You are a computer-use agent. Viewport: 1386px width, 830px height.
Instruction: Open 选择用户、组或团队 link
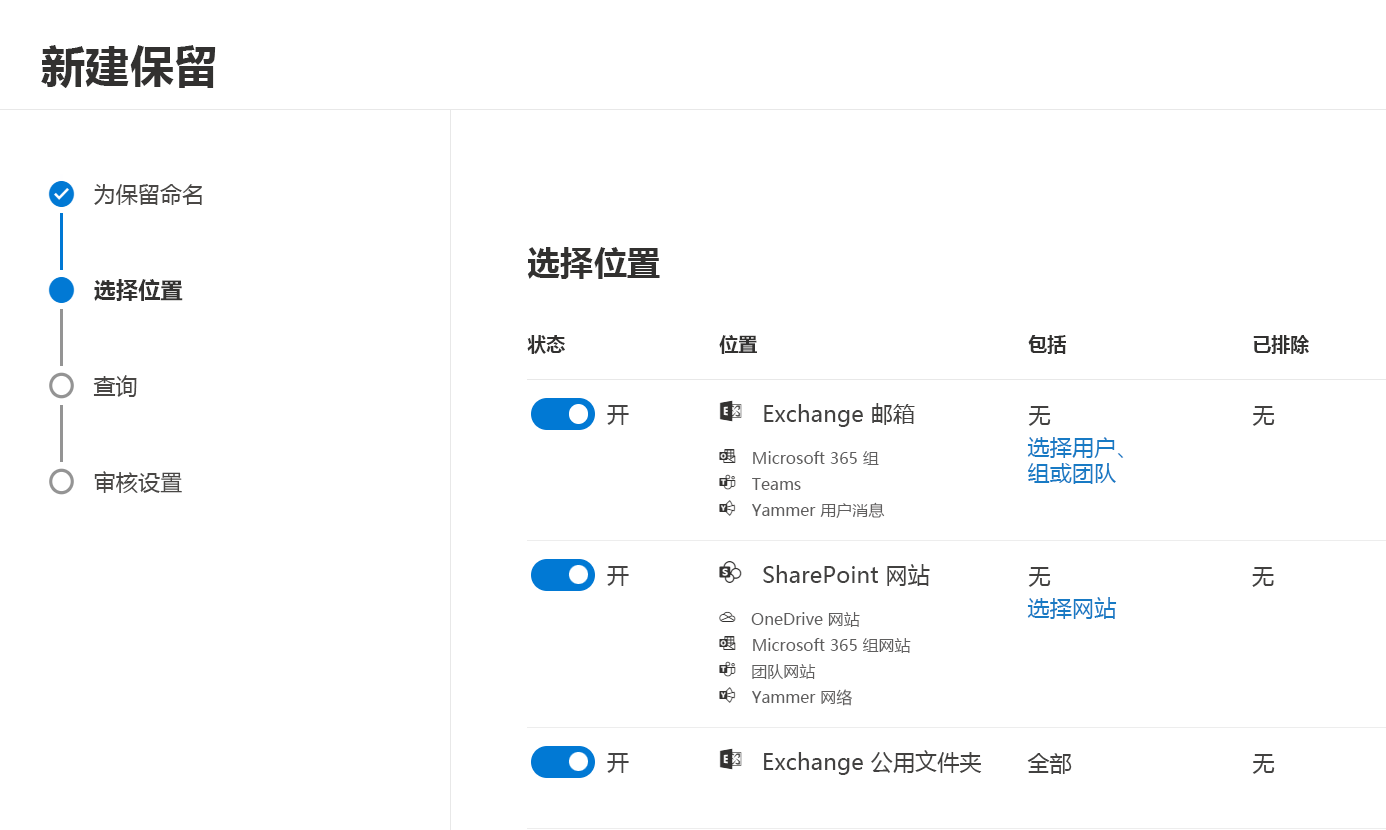pos(1078,460)
